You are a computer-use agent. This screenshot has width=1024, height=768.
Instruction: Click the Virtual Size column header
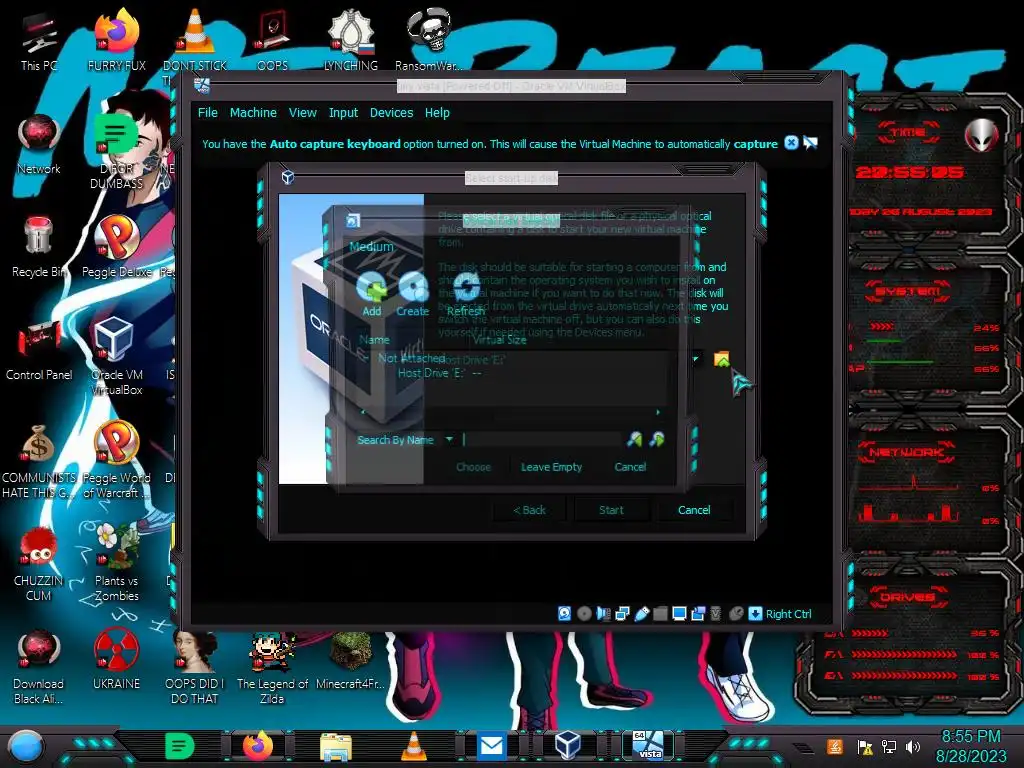point(499,340)
